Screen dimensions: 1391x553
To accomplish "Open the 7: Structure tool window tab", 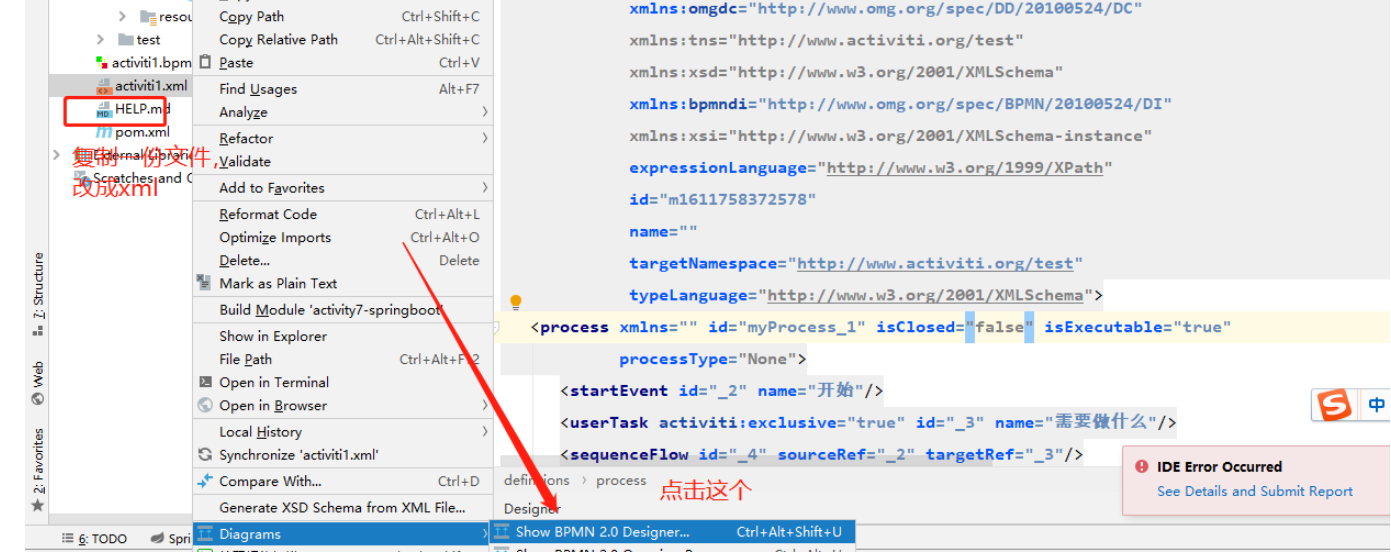I will [38, 288].
